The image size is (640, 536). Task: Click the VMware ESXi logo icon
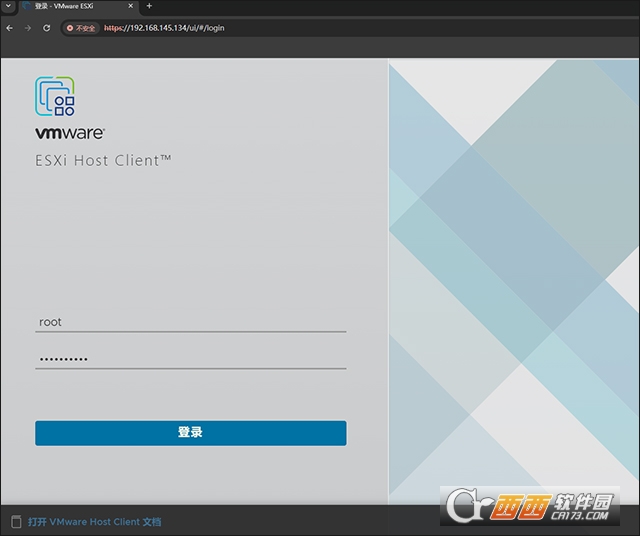pyautogui.click(x=56, y=97)
